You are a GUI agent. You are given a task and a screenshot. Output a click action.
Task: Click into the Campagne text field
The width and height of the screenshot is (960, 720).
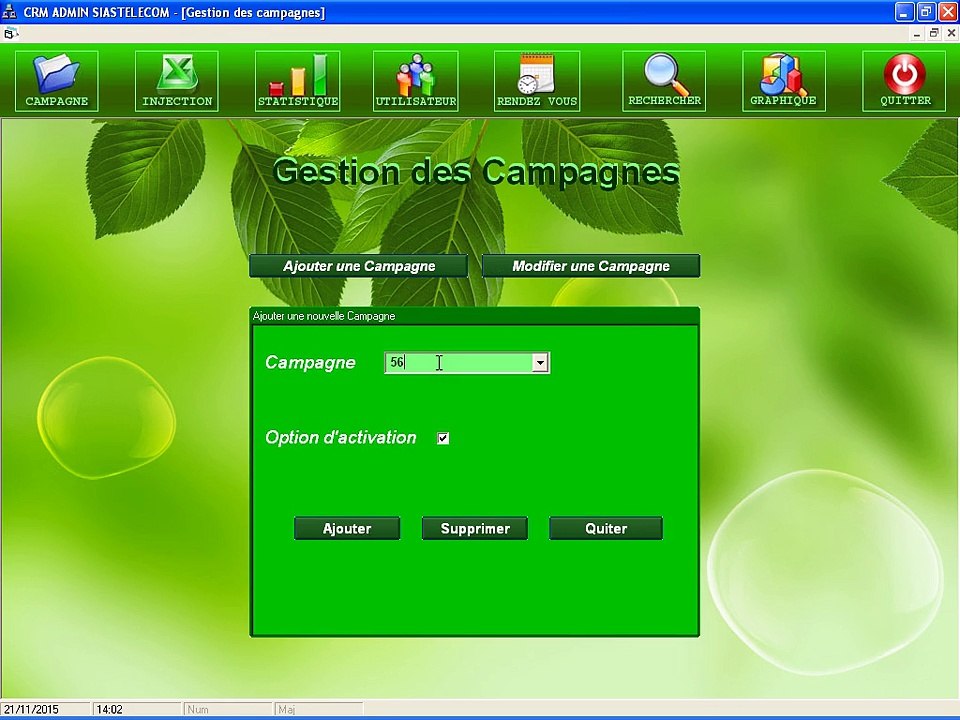point(459,362)
